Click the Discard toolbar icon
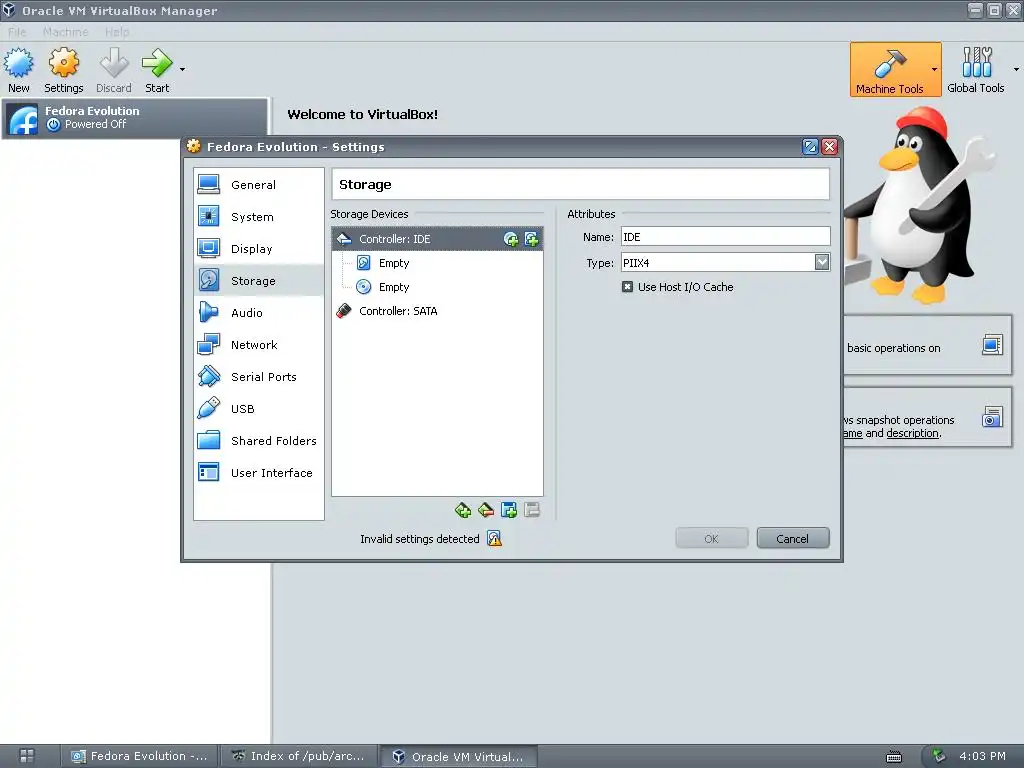 (x=114, y=70)
